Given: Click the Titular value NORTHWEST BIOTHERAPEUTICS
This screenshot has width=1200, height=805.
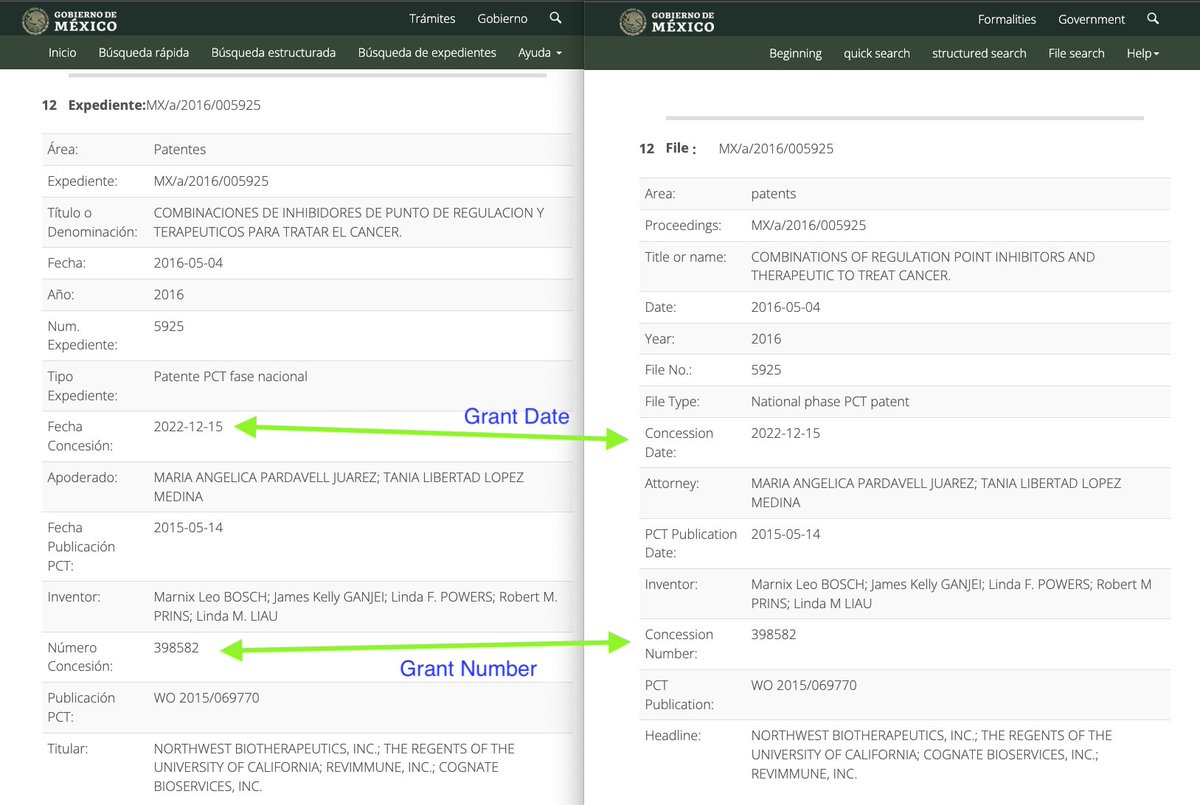Looking at the screenshot, I should (335, 767).
